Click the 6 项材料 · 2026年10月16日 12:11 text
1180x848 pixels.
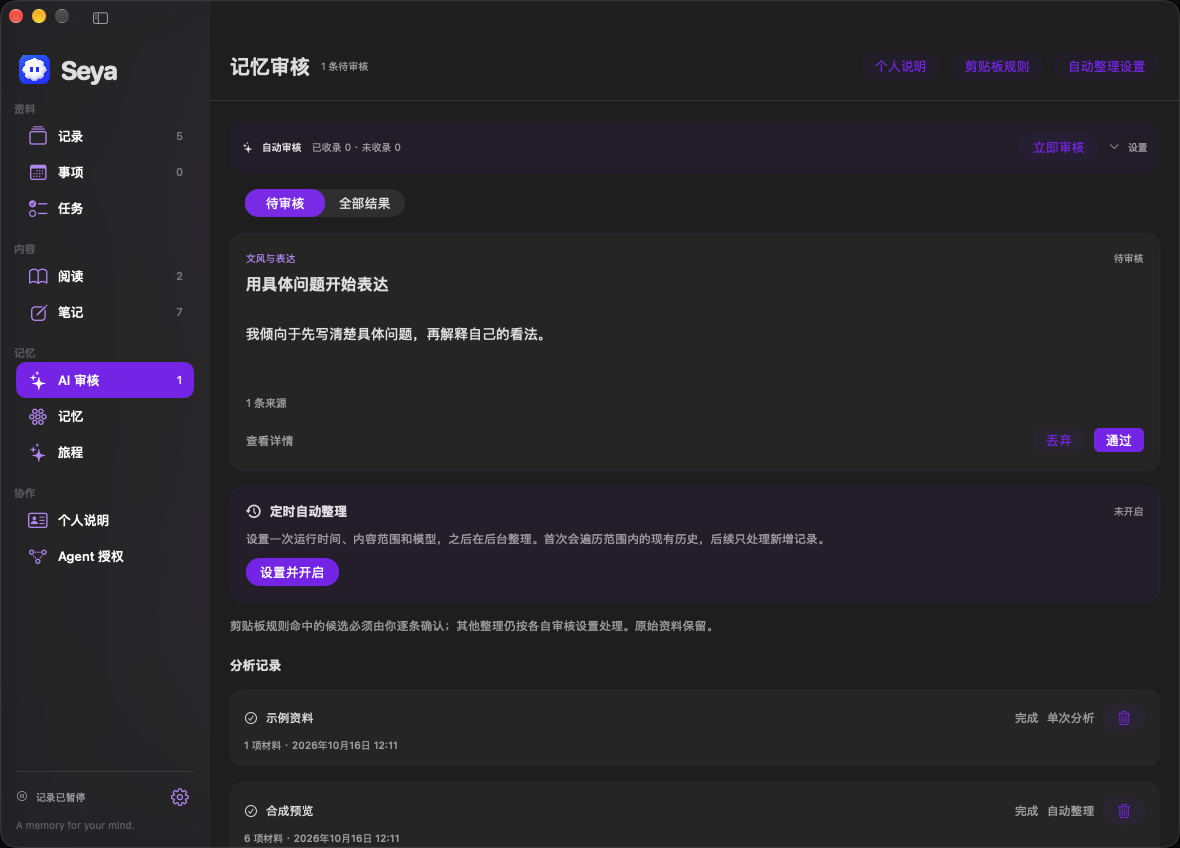coord(322,837)
